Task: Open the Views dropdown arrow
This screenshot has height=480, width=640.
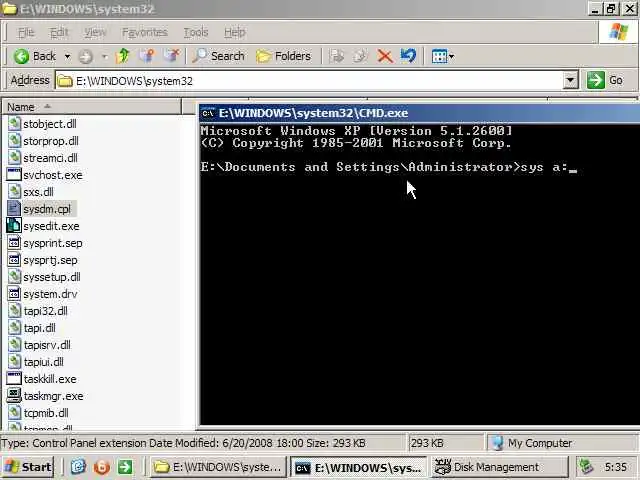Action: 451,56
